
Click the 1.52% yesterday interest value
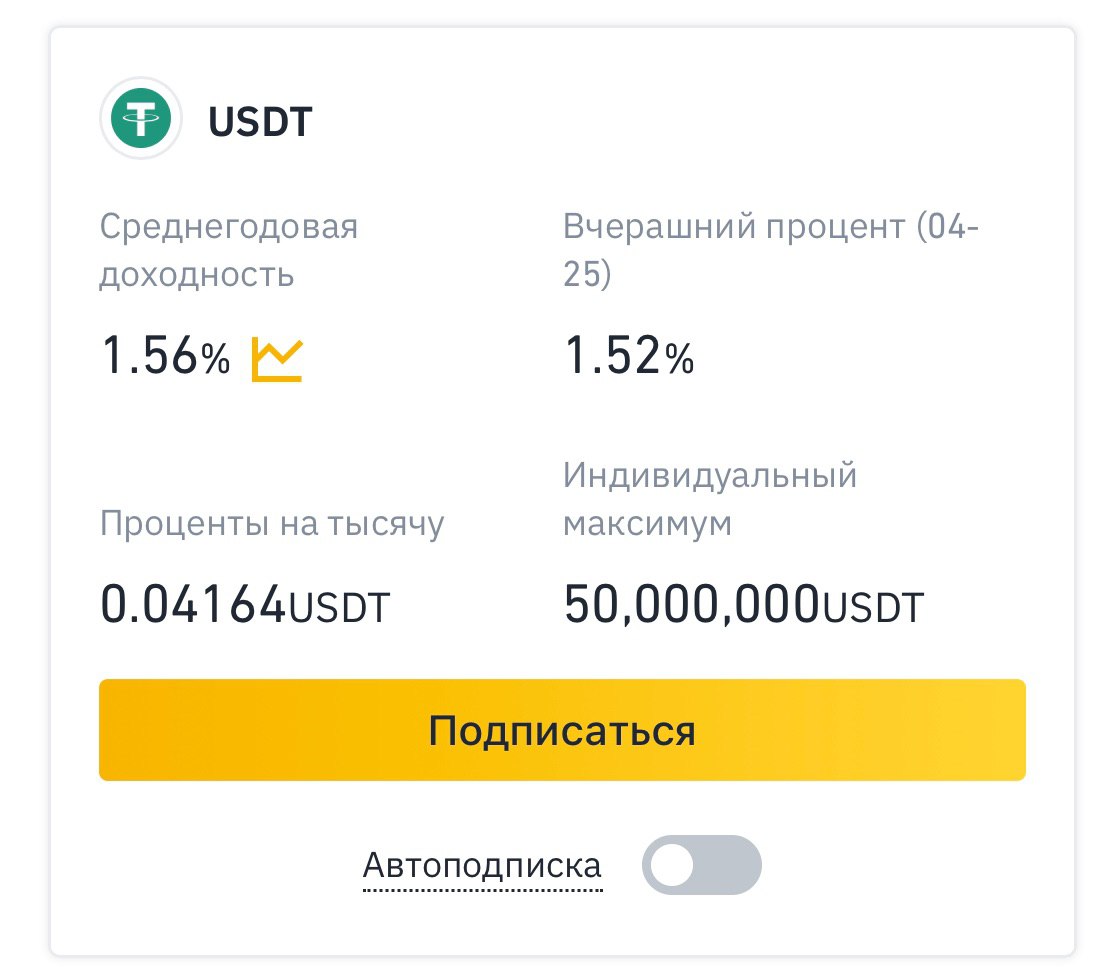[x=629, y=356]
